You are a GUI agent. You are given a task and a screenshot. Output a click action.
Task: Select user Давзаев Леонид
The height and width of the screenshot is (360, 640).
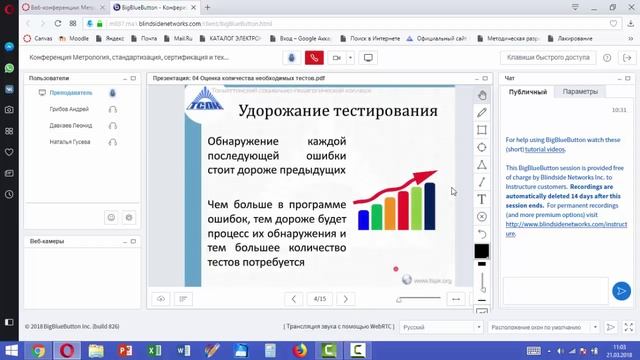(71, 125)
